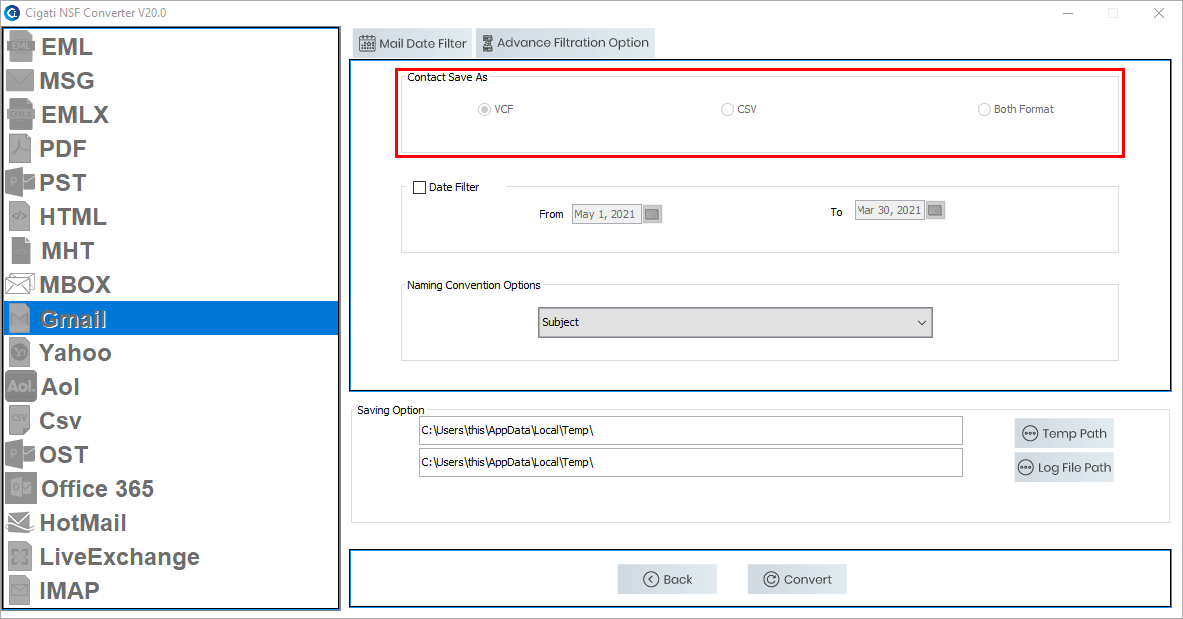Select the IMAP mail icon
The image size is (1183, 619).
[x=20, y=590]
